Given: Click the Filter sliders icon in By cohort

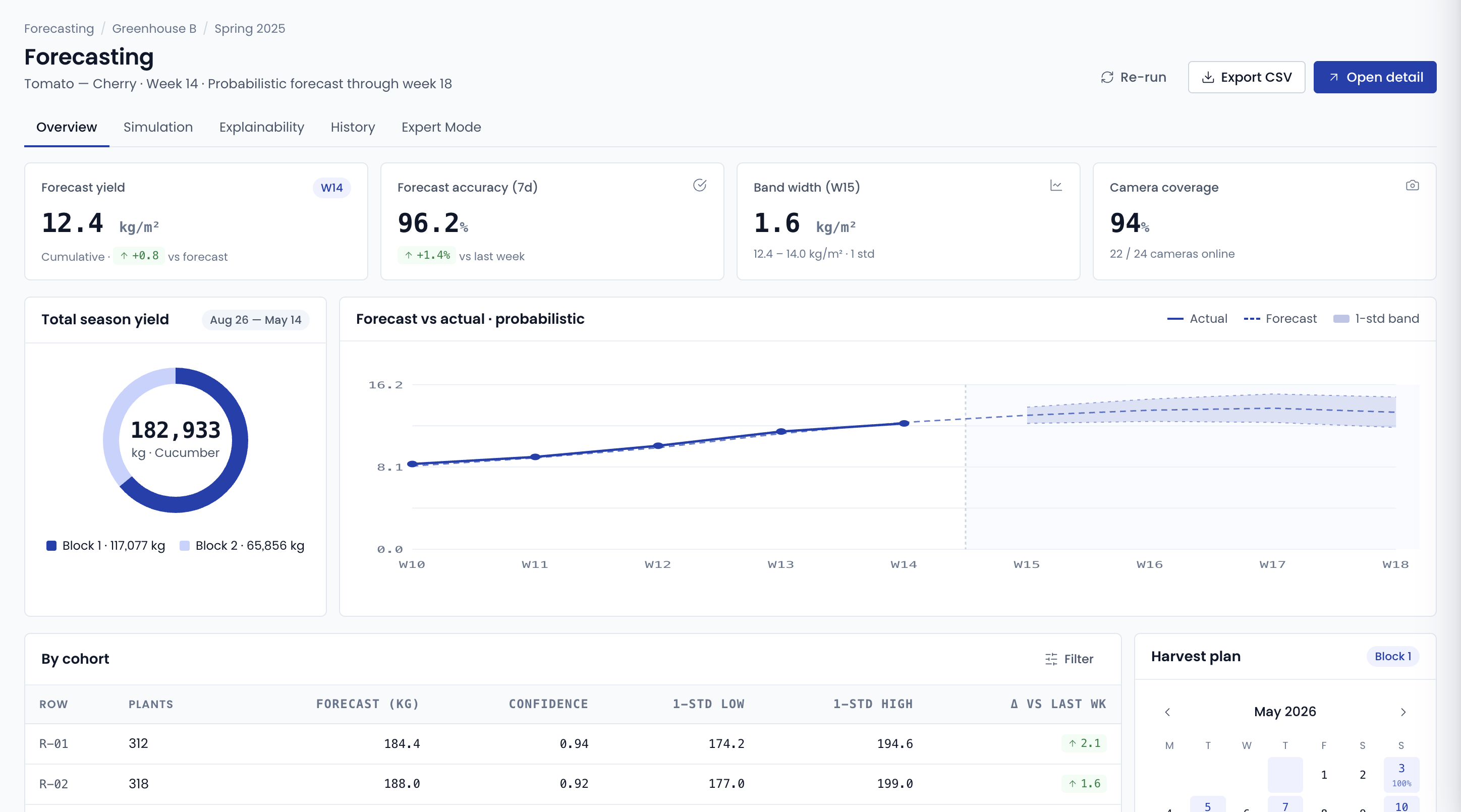Looking at the screenshot, I should coord(1051,659).
